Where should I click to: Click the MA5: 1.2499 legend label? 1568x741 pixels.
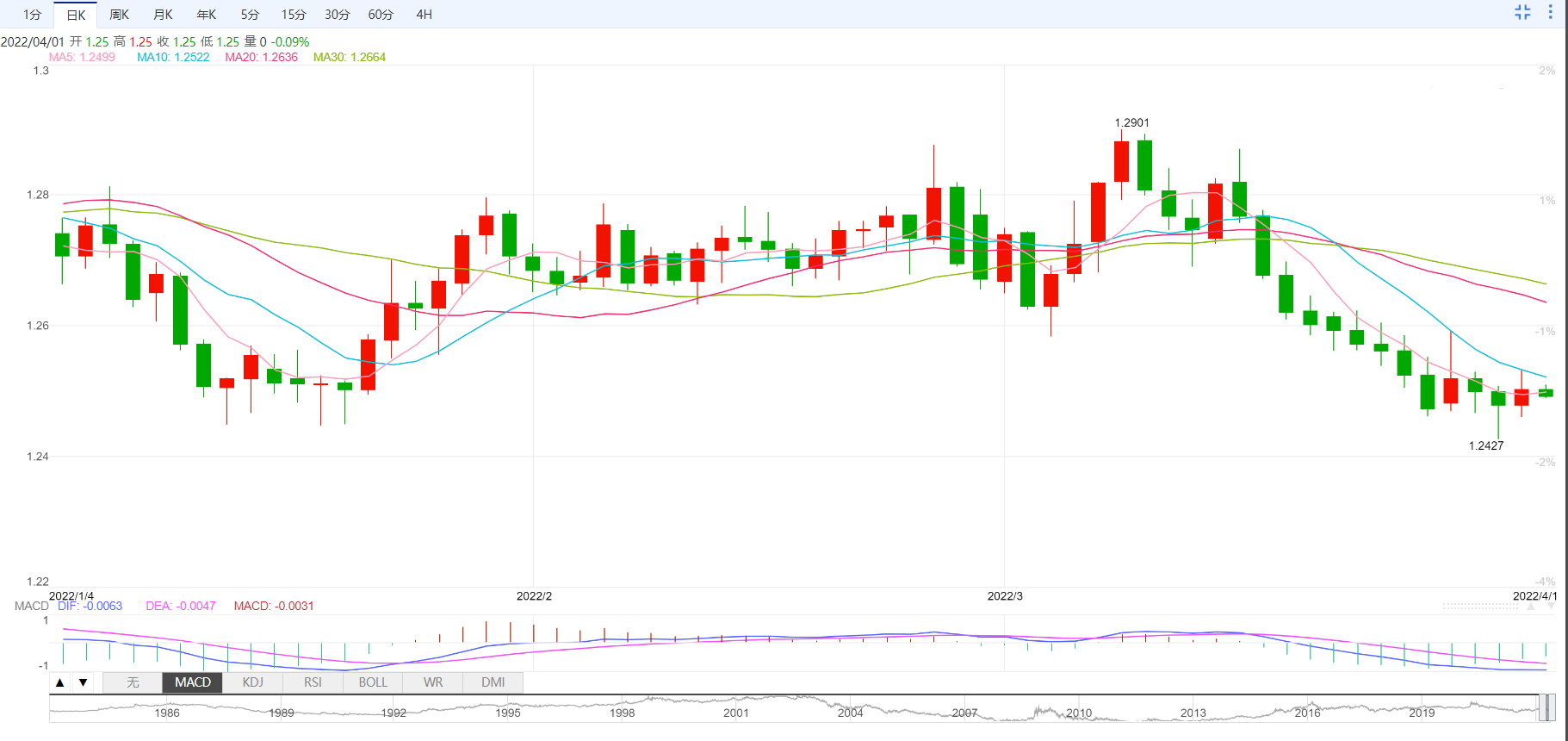pyautogui.click(x=82, y=57)
